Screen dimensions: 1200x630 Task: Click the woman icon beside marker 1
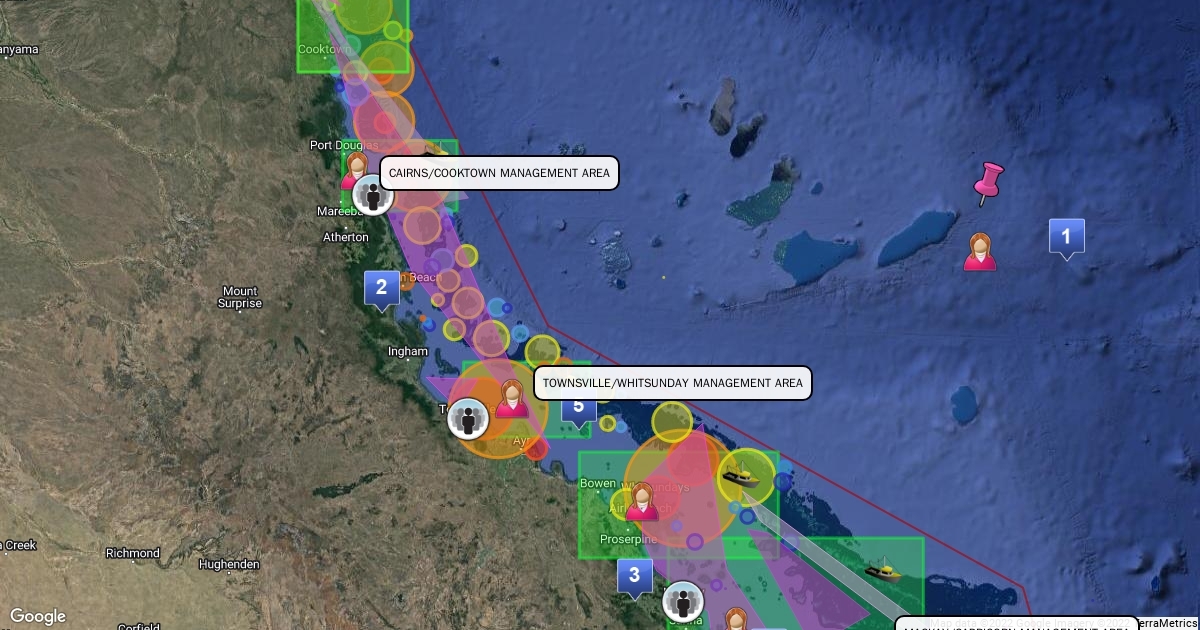tap(980, 252)
